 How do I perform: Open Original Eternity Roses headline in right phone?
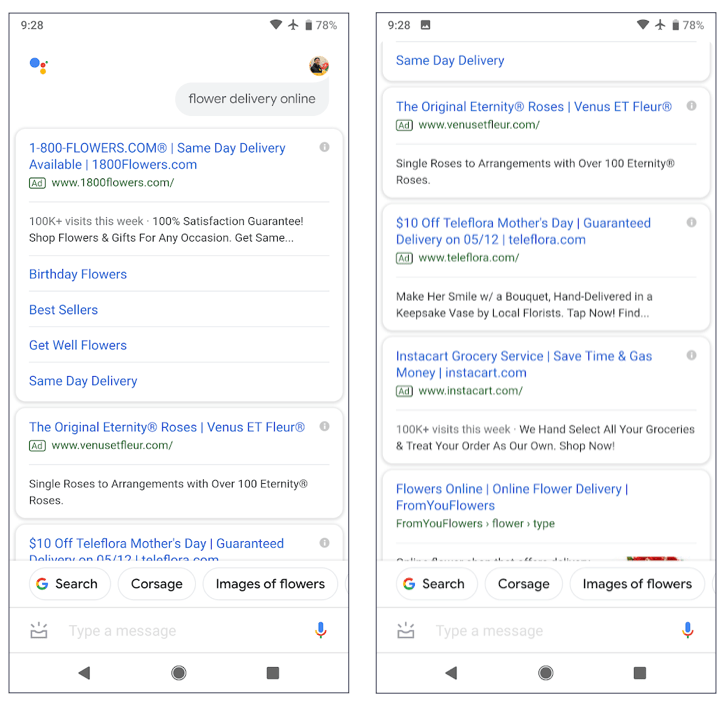tap(534, 106)
